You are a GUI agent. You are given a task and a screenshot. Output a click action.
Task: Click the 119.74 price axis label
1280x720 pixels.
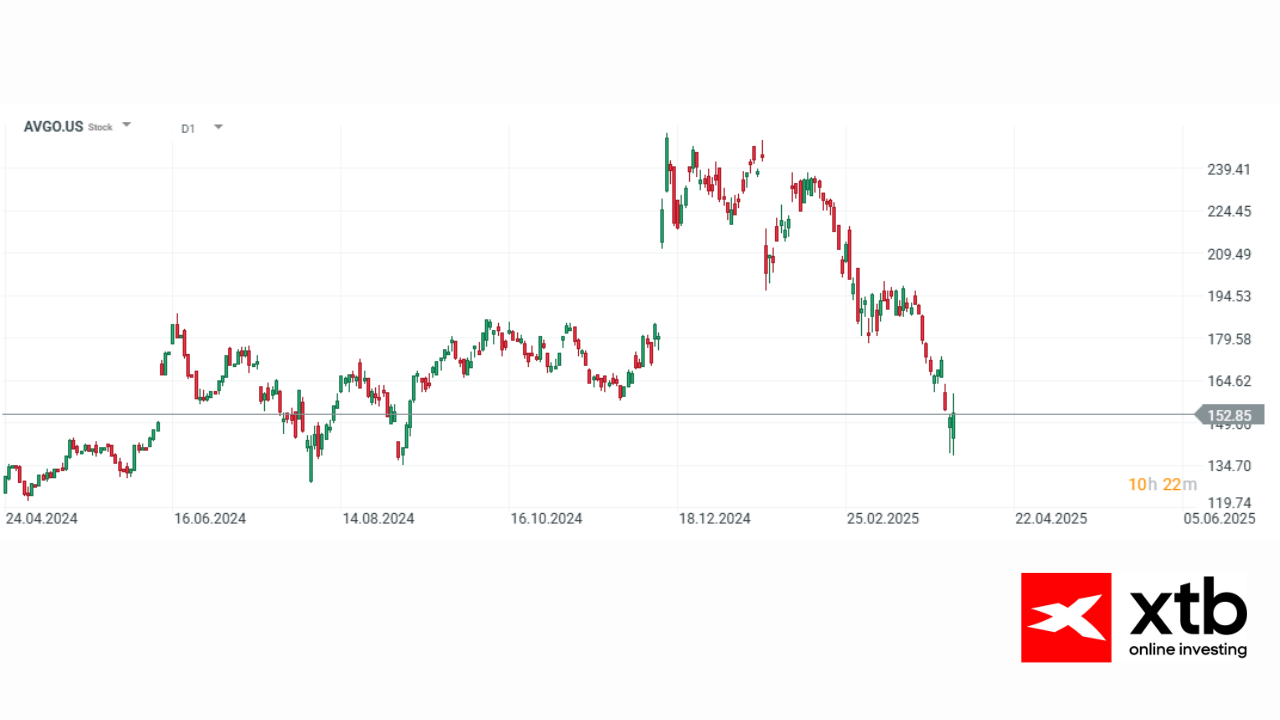(1229, 502)
